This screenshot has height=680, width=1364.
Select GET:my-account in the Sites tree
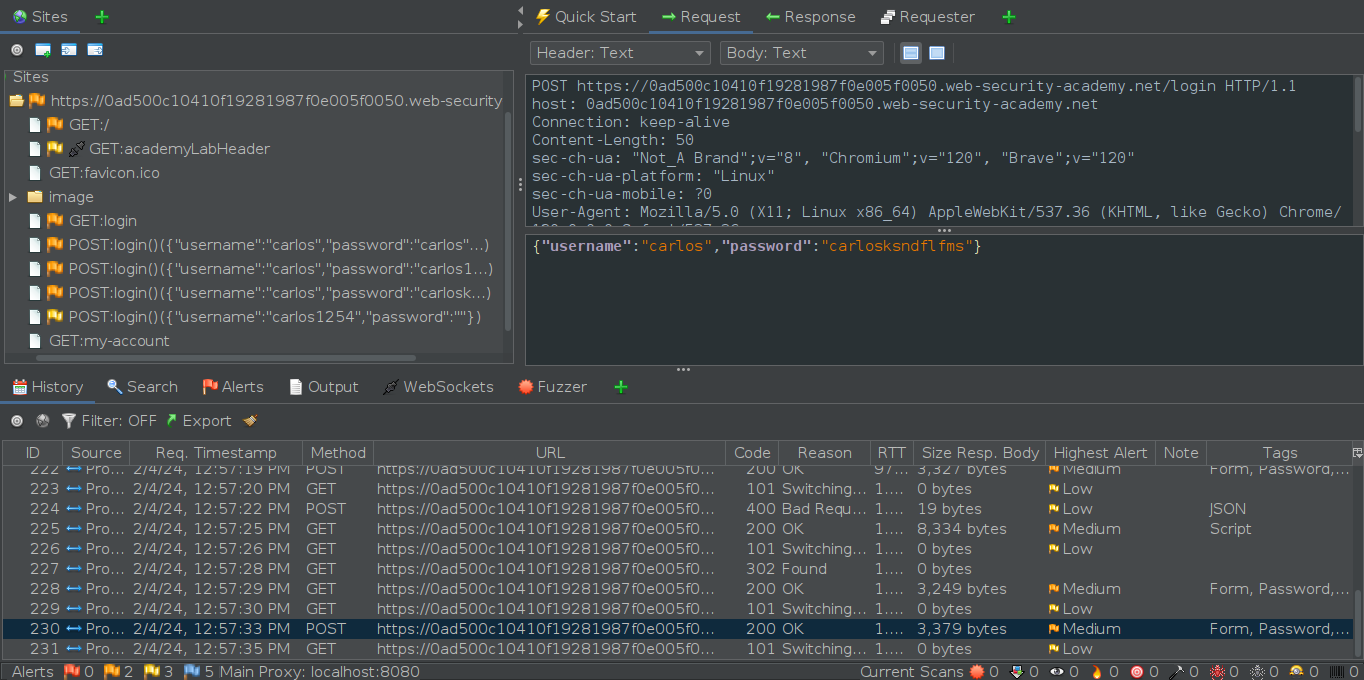[x=109, y=341]
